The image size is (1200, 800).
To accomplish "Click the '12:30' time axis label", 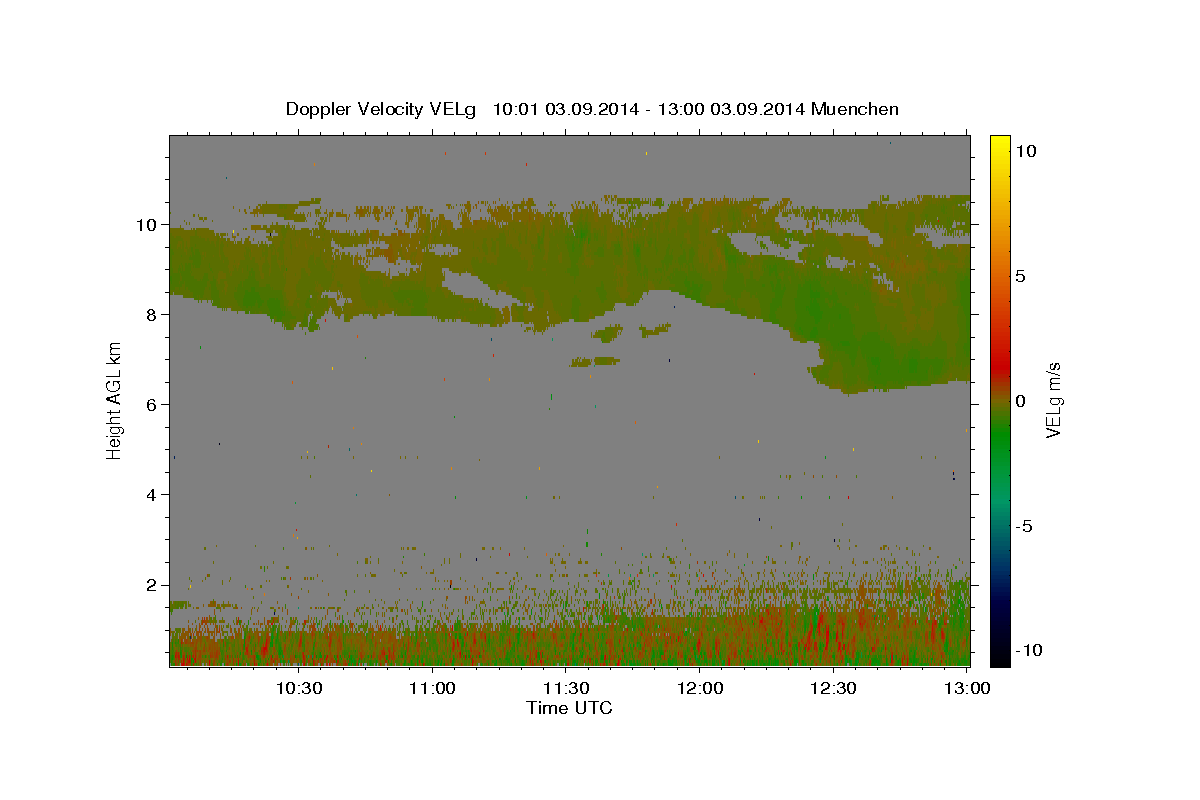I will point(834,688).
